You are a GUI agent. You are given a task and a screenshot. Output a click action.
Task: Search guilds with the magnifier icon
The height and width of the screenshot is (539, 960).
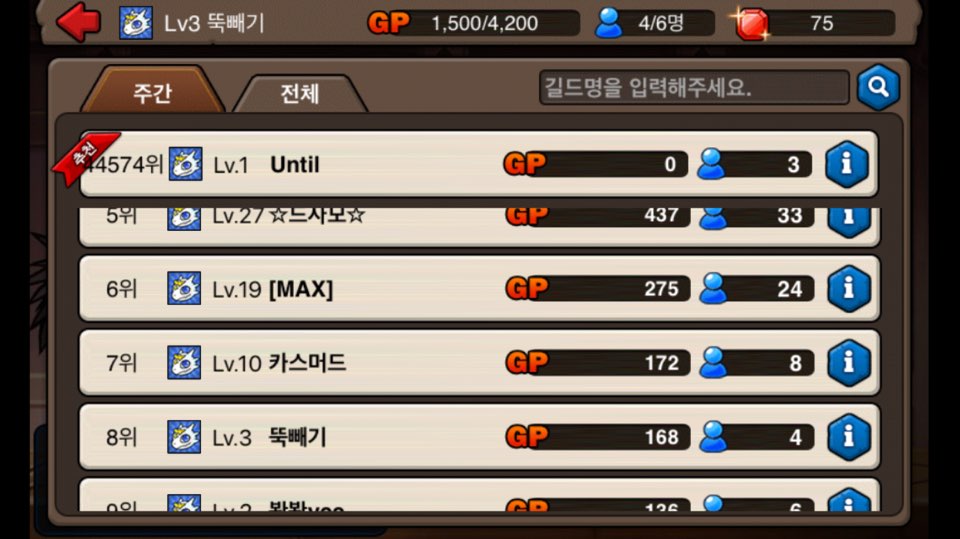(878, 87)
